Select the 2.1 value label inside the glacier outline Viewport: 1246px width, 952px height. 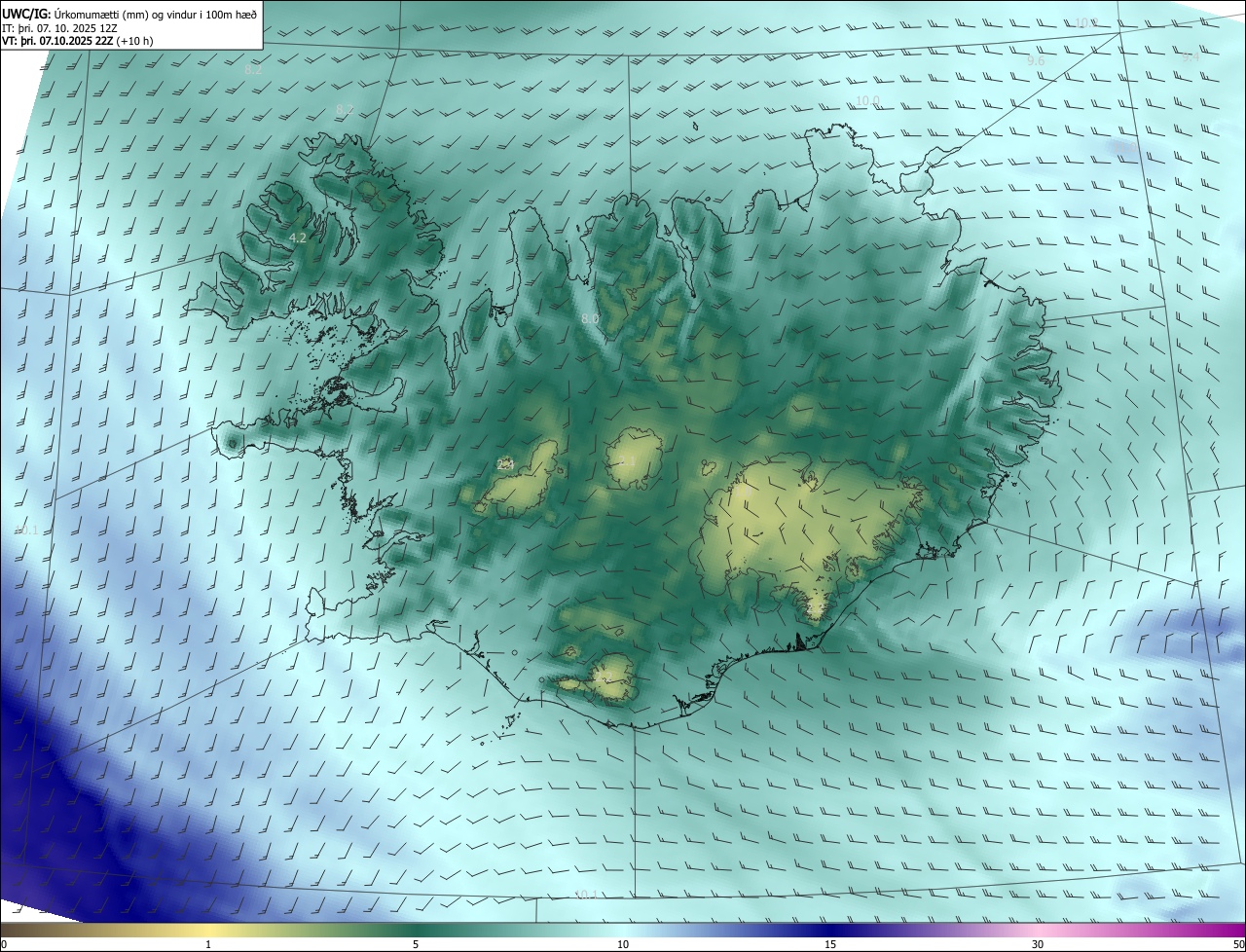click(627, 460)
